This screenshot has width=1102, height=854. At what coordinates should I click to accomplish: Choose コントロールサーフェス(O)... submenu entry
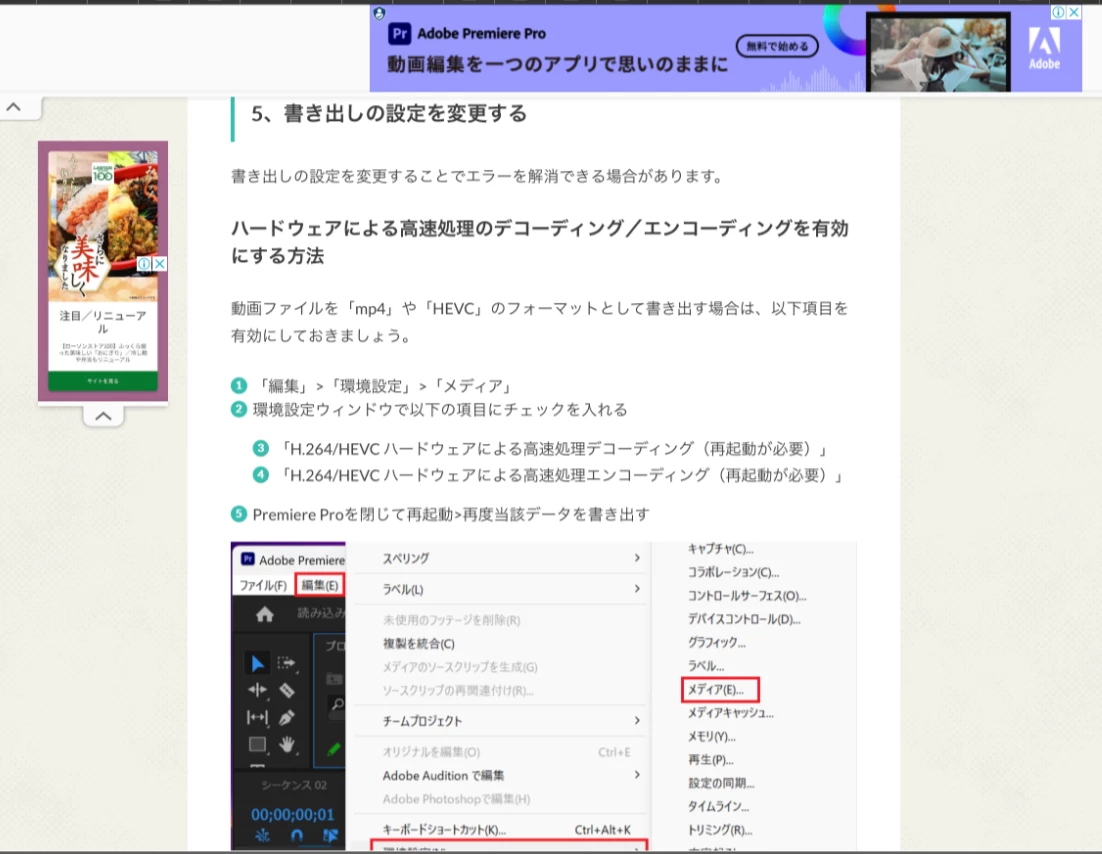(746, 595)
